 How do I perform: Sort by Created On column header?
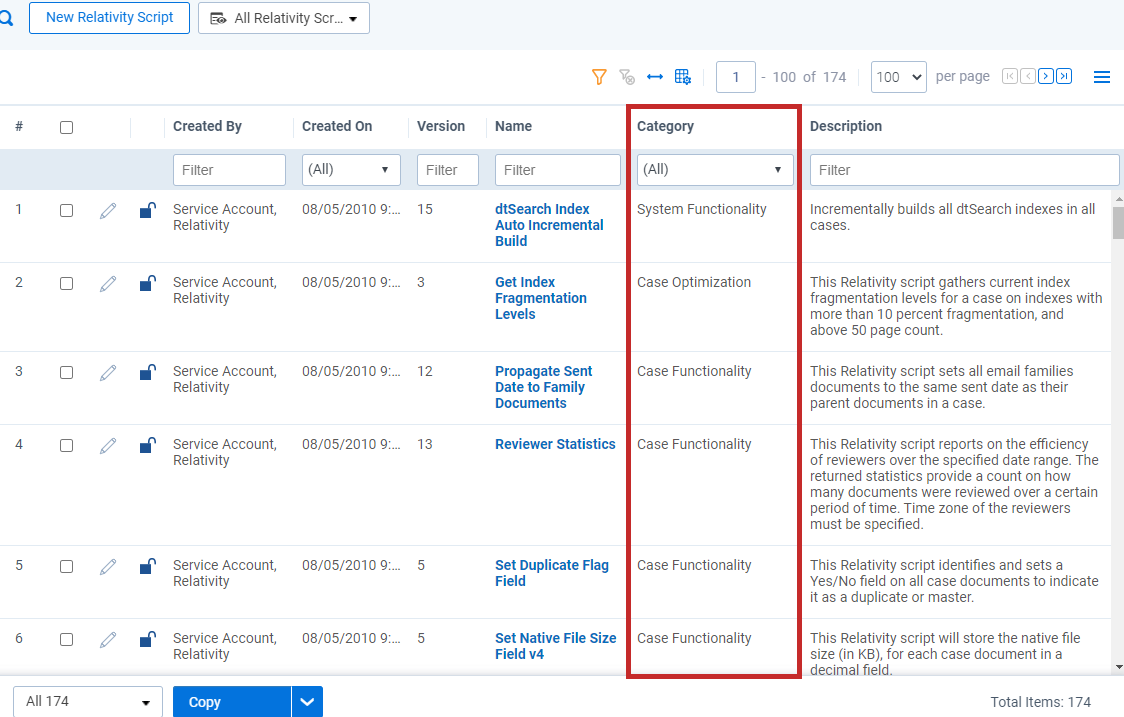pyautogui.click(x=337, y=126)
